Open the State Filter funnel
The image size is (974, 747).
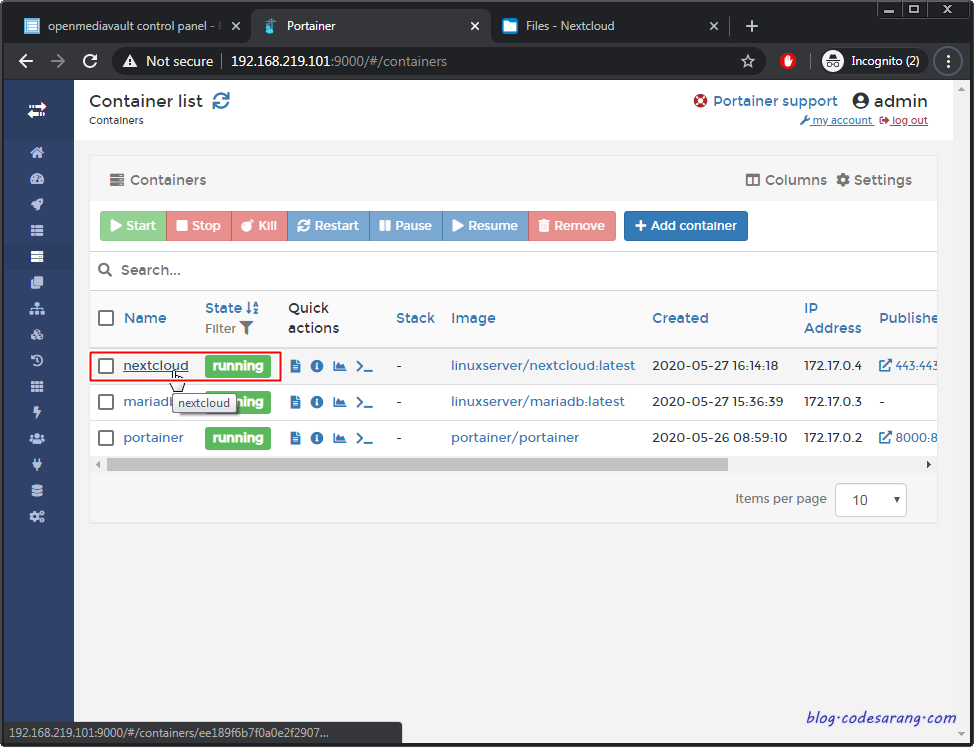pyautogui.click(x=247, y=328)
